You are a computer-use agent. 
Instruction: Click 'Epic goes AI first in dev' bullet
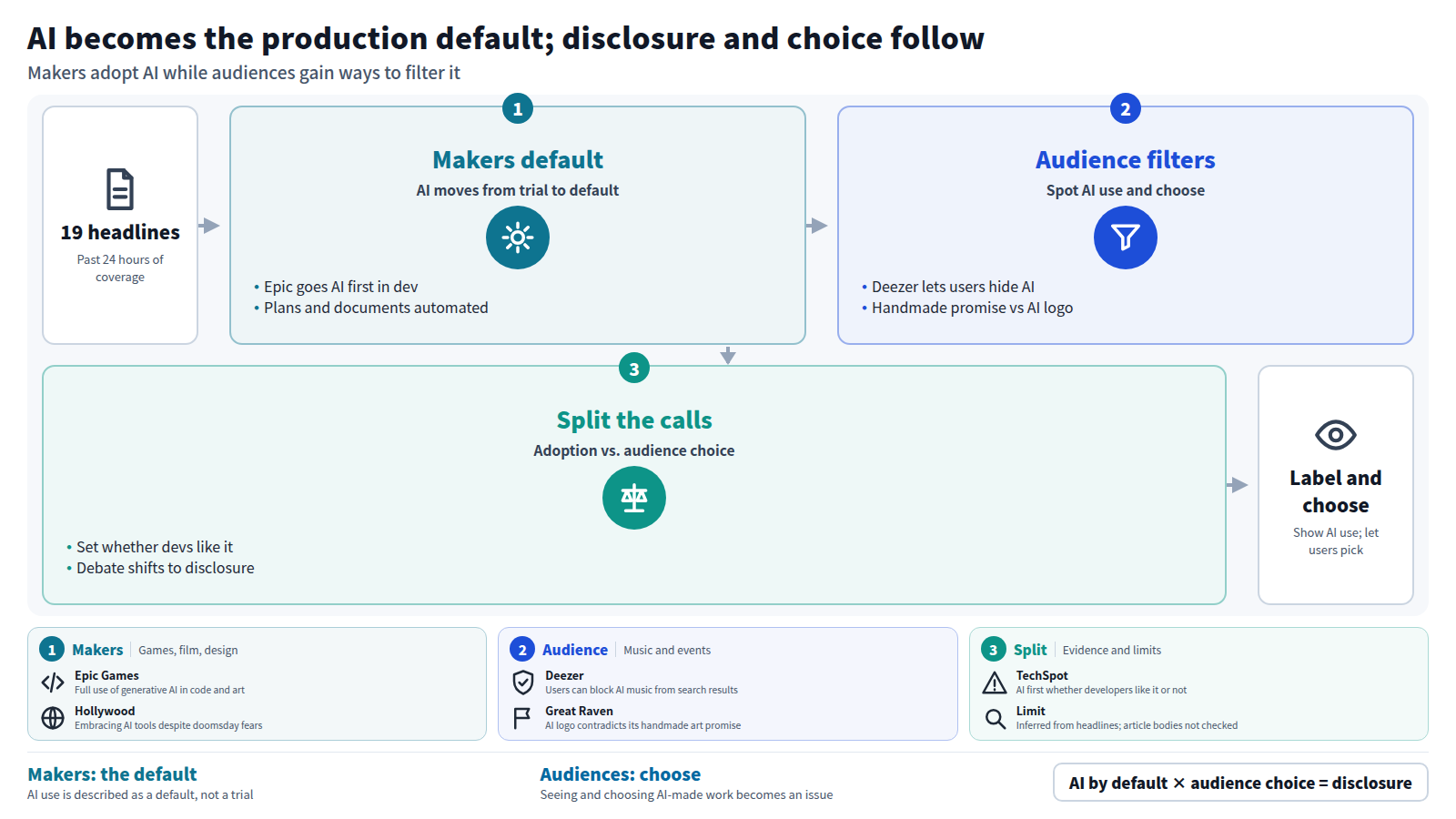(x=340, y=287)
